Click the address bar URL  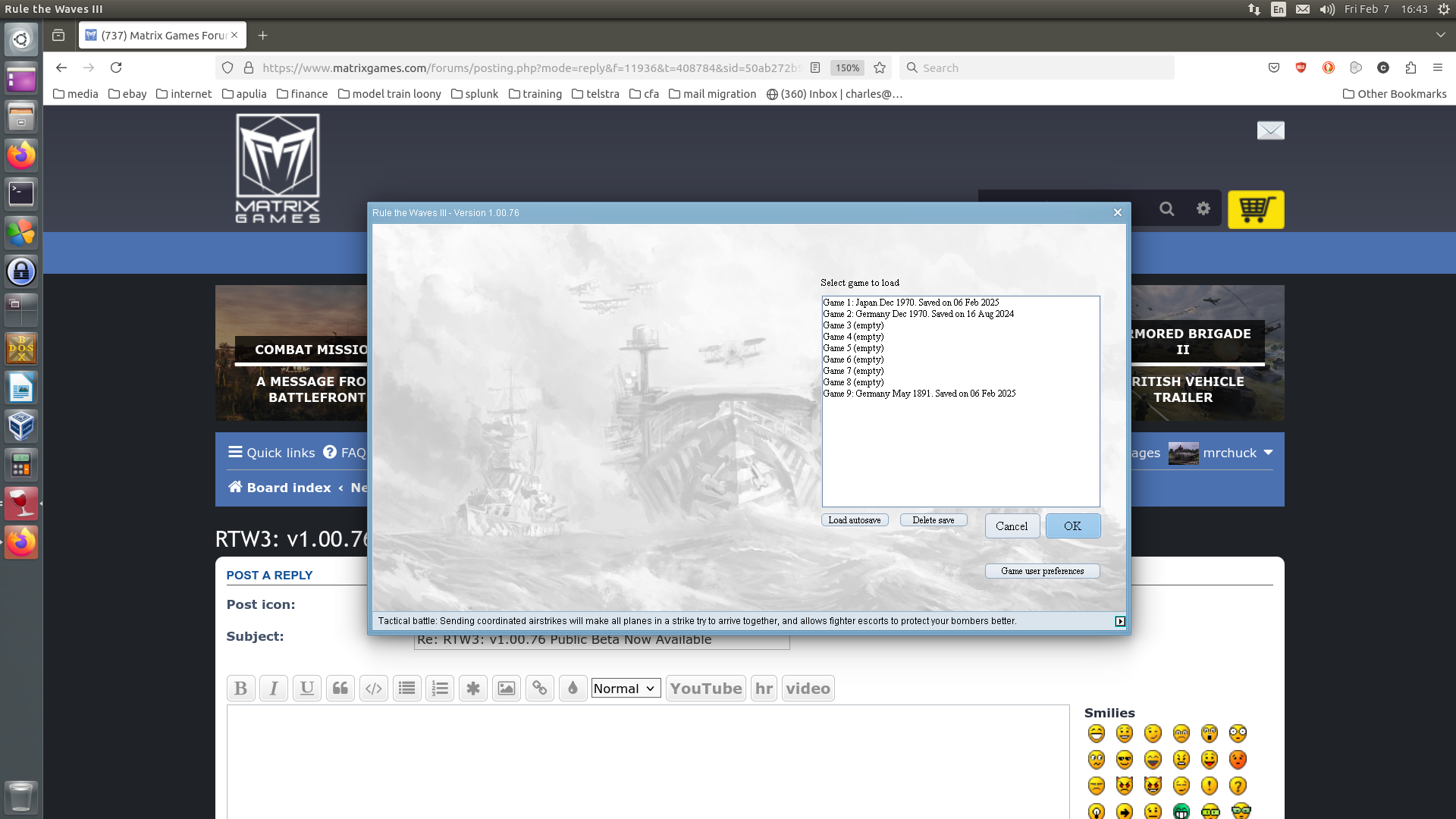coord(531,67)
